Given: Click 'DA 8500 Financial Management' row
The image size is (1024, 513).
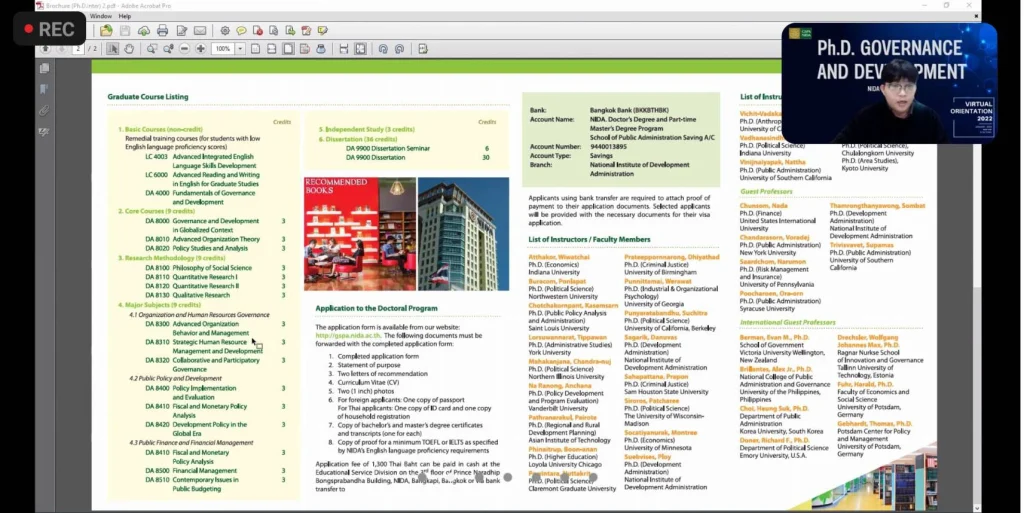Looking at the screenshot, I should click(x=216, y=471).
